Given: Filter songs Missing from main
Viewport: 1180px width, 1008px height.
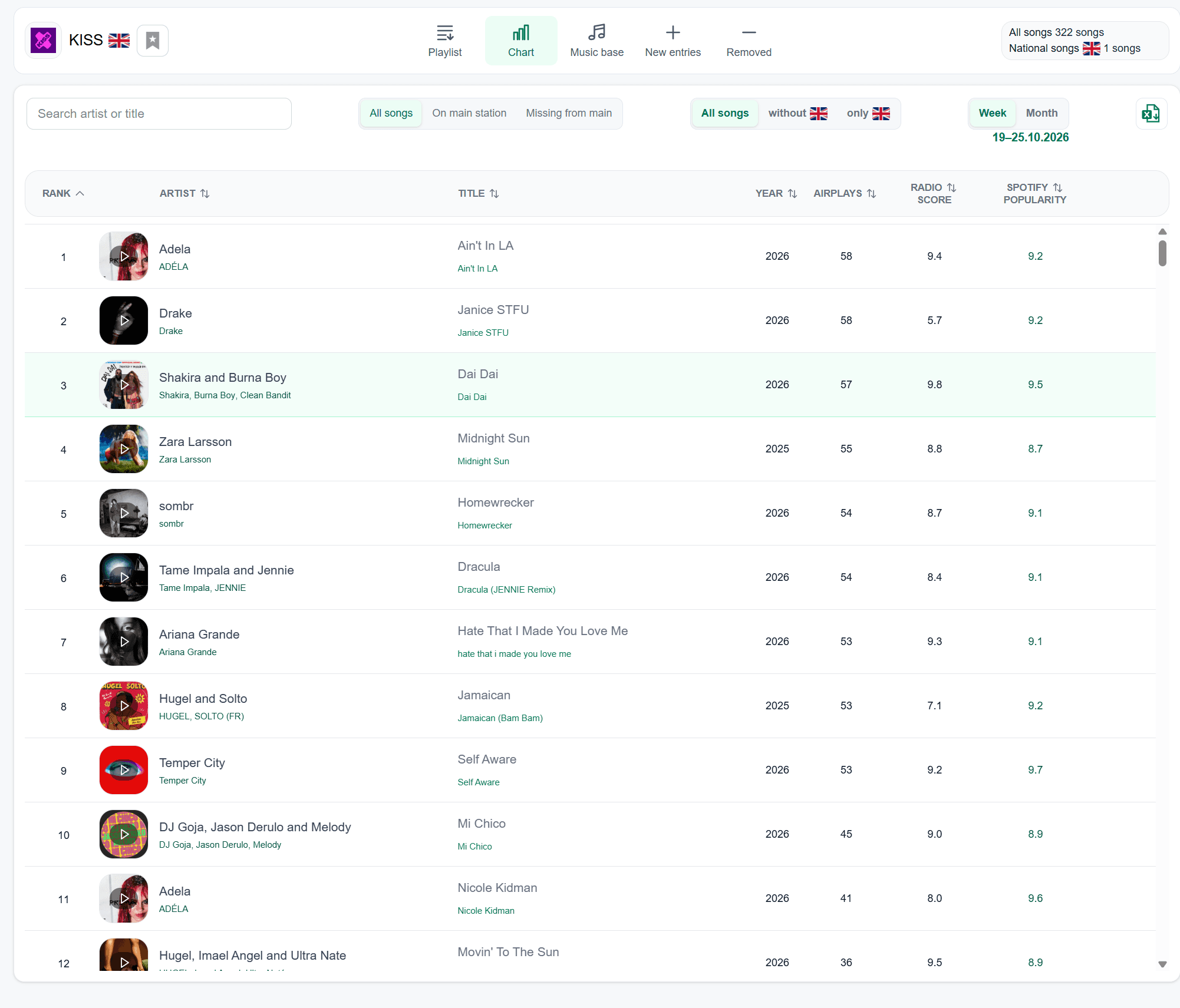Looking at the screenshot, I should click(569, 113).
